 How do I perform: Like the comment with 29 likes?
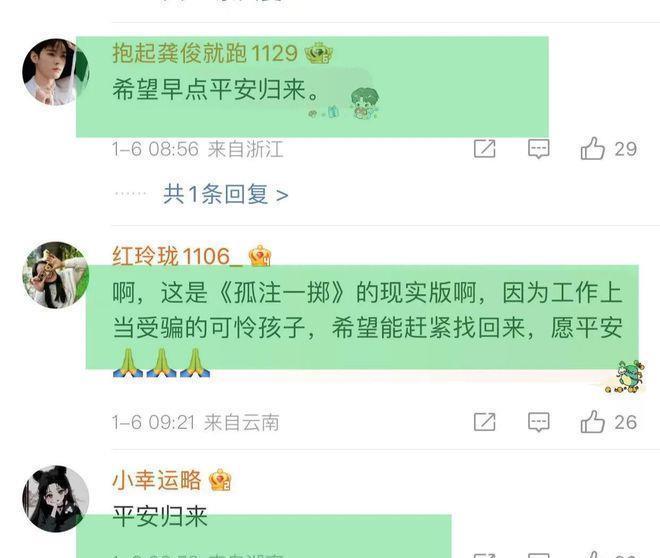[592, 149]
